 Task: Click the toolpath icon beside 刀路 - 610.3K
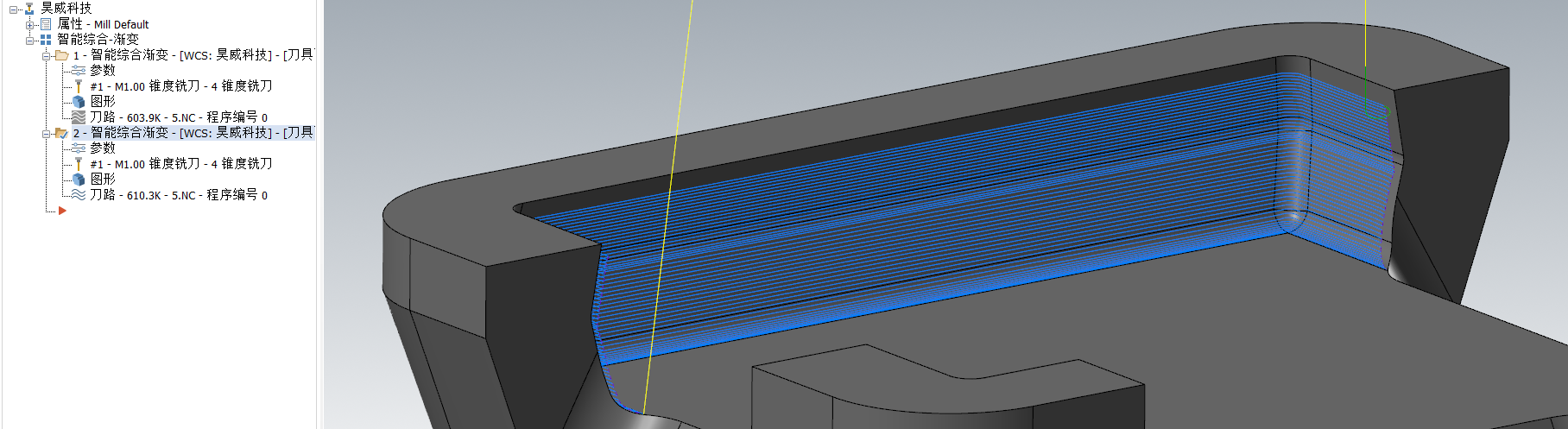pos(79,195)
